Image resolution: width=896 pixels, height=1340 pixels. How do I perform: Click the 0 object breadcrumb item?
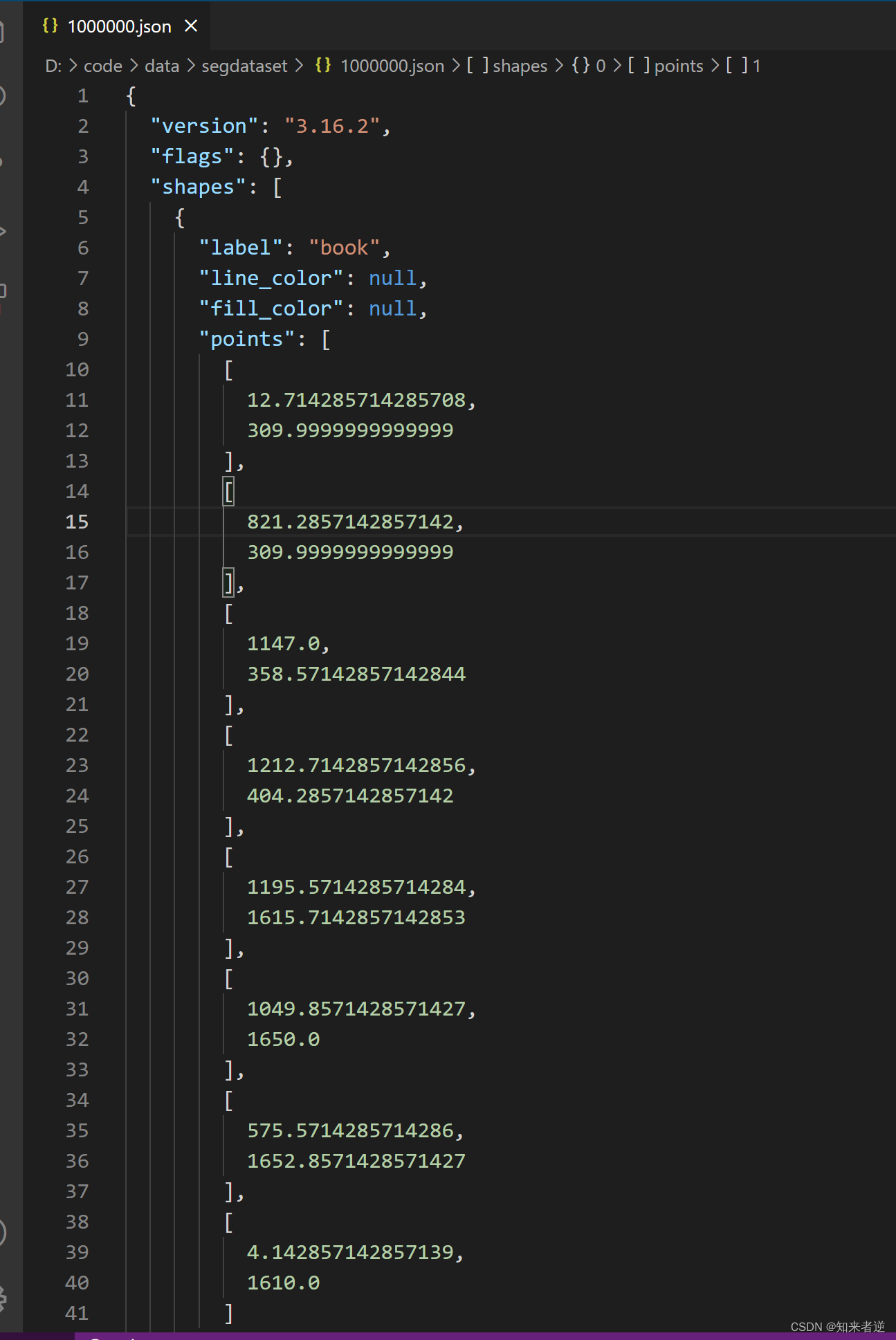[x=601, y=66]
